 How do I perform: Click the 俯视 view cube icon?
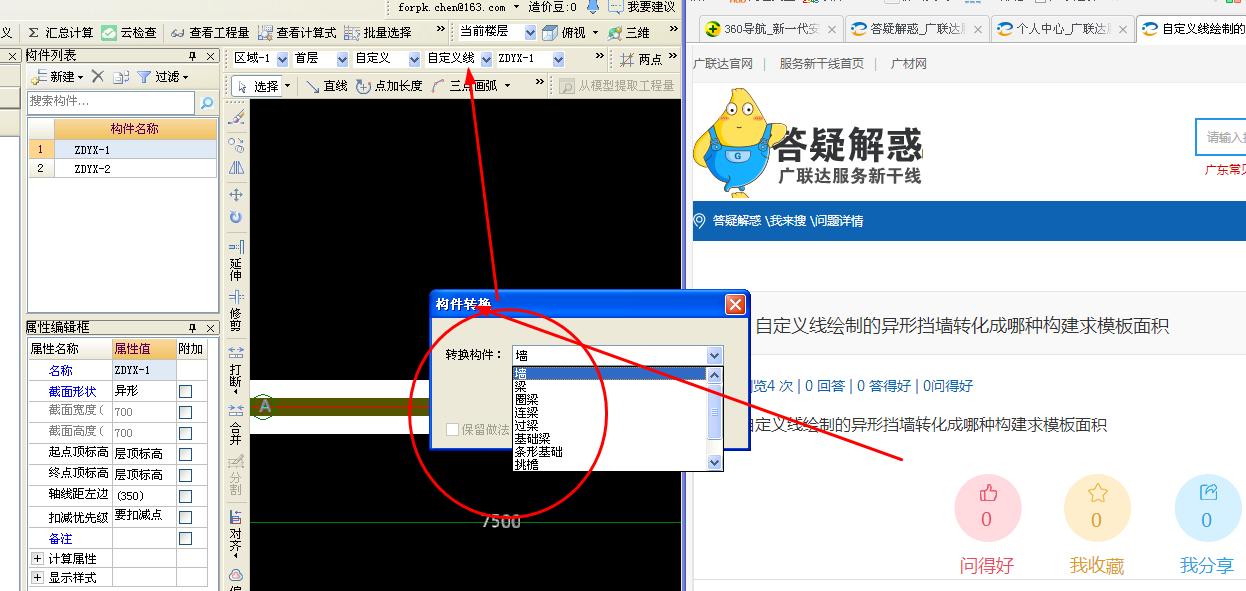tap(550, 33)
